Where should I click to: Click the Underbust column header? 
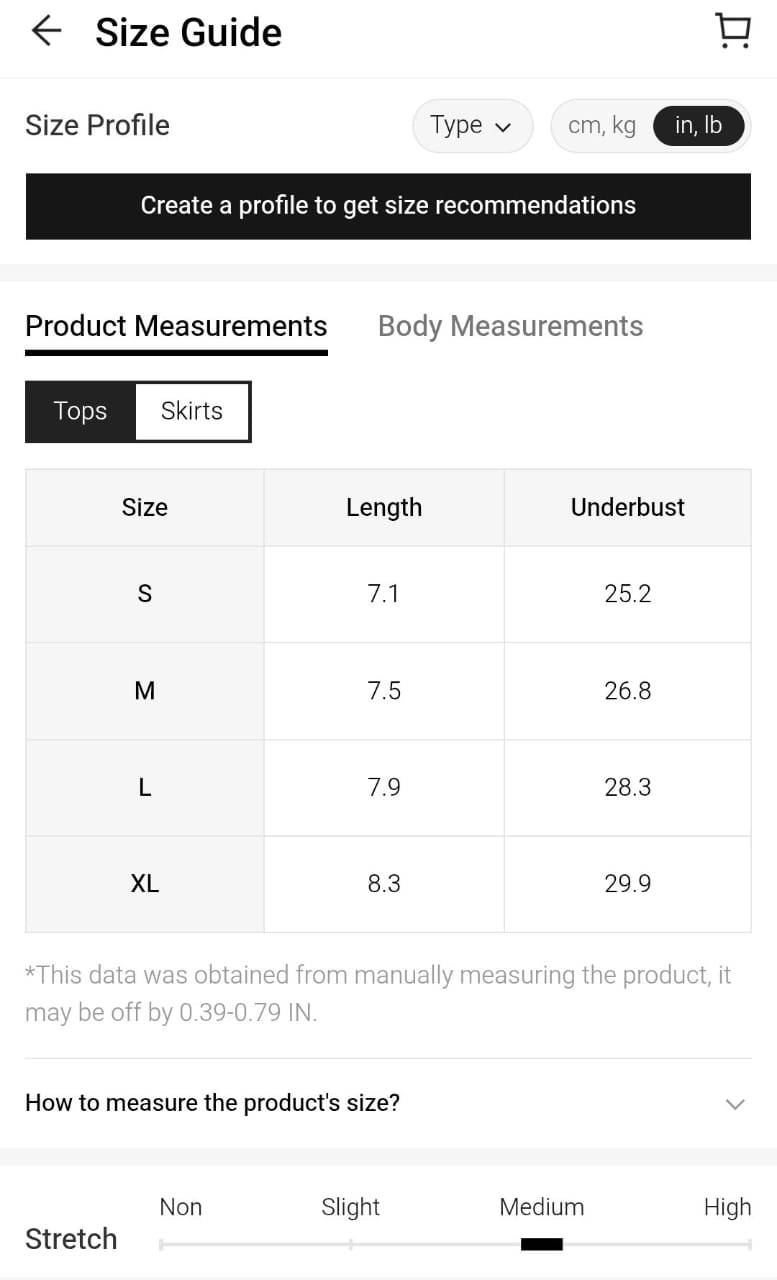[627, 508]
